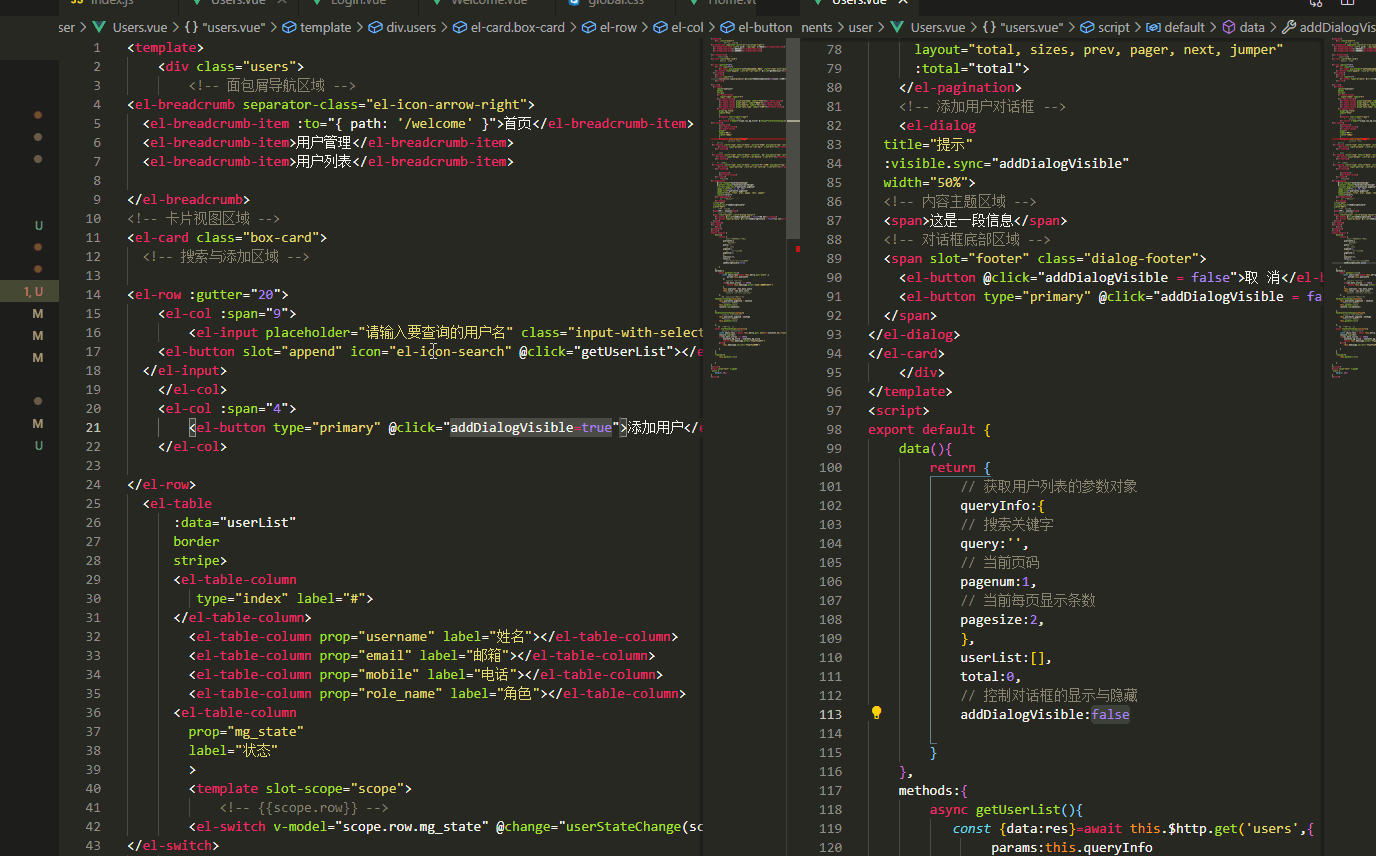The width and height of the screenshot is (1376, 856).
Task: Click the 'return {' line in data()
Action: pos(960,467)
